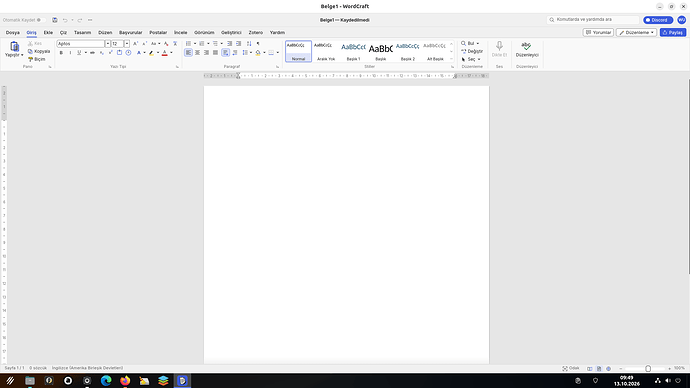Expand the Aptos font name dropdown
Image resolution: width=690 pixels, height=388 pixels.
(107, 44)
